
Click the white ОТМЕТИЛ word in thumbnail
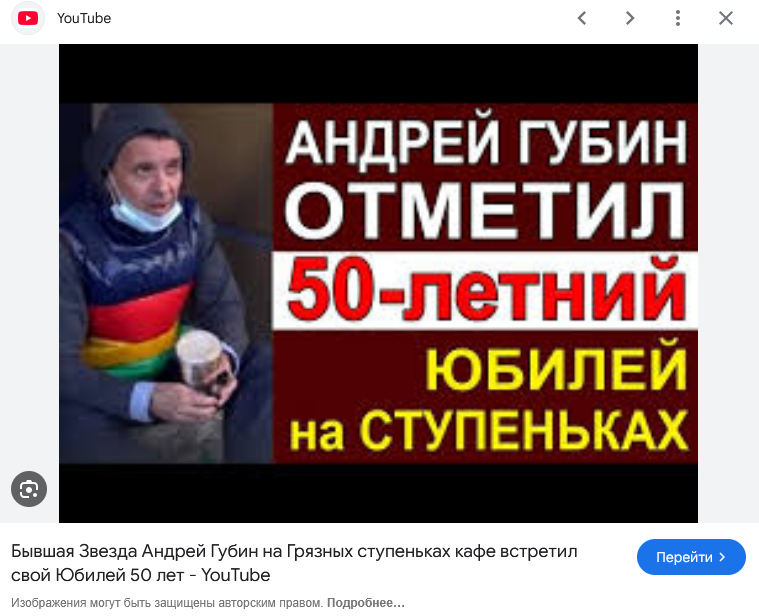[x=486, y=212]
